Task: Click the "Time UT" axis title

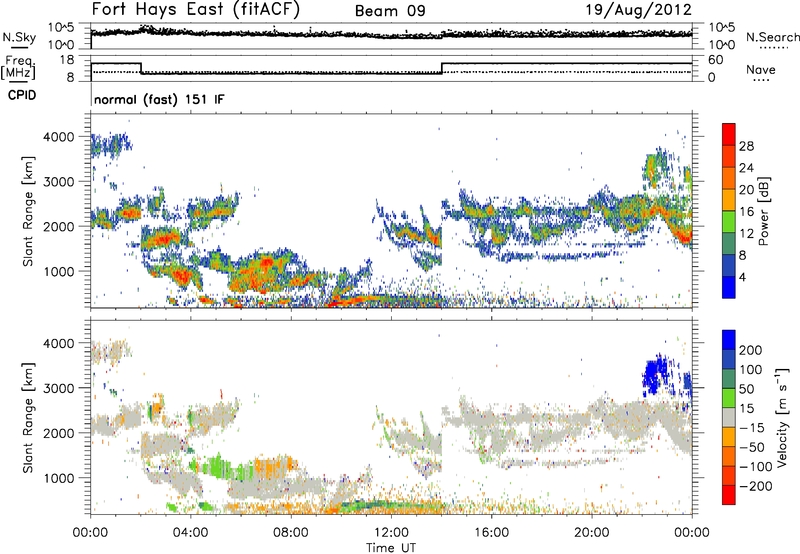Action: [391, 548]
